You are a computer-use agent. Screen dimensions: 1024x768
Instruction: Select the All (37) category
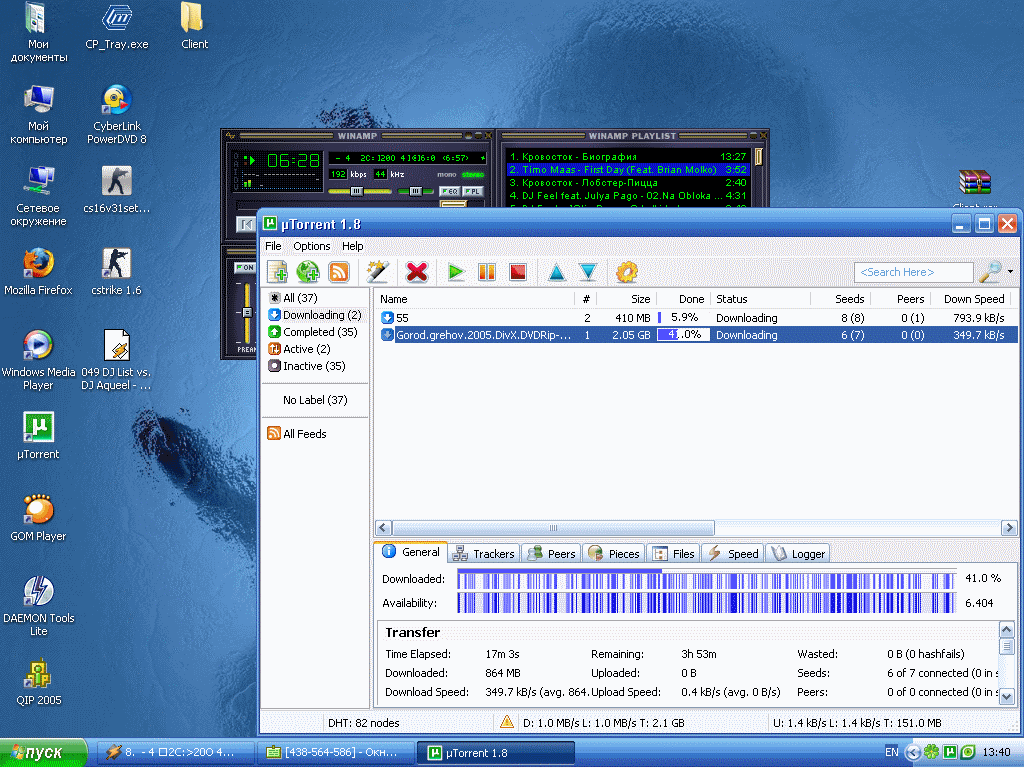(x=293, y=298)
